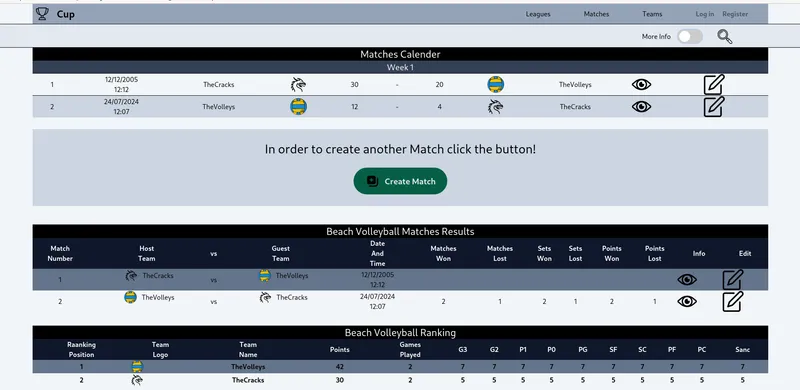The width and height of the screenshot is (800, 390).
Task: Click TheVolleys ball logo in calendar match 2
Action: 298,107
